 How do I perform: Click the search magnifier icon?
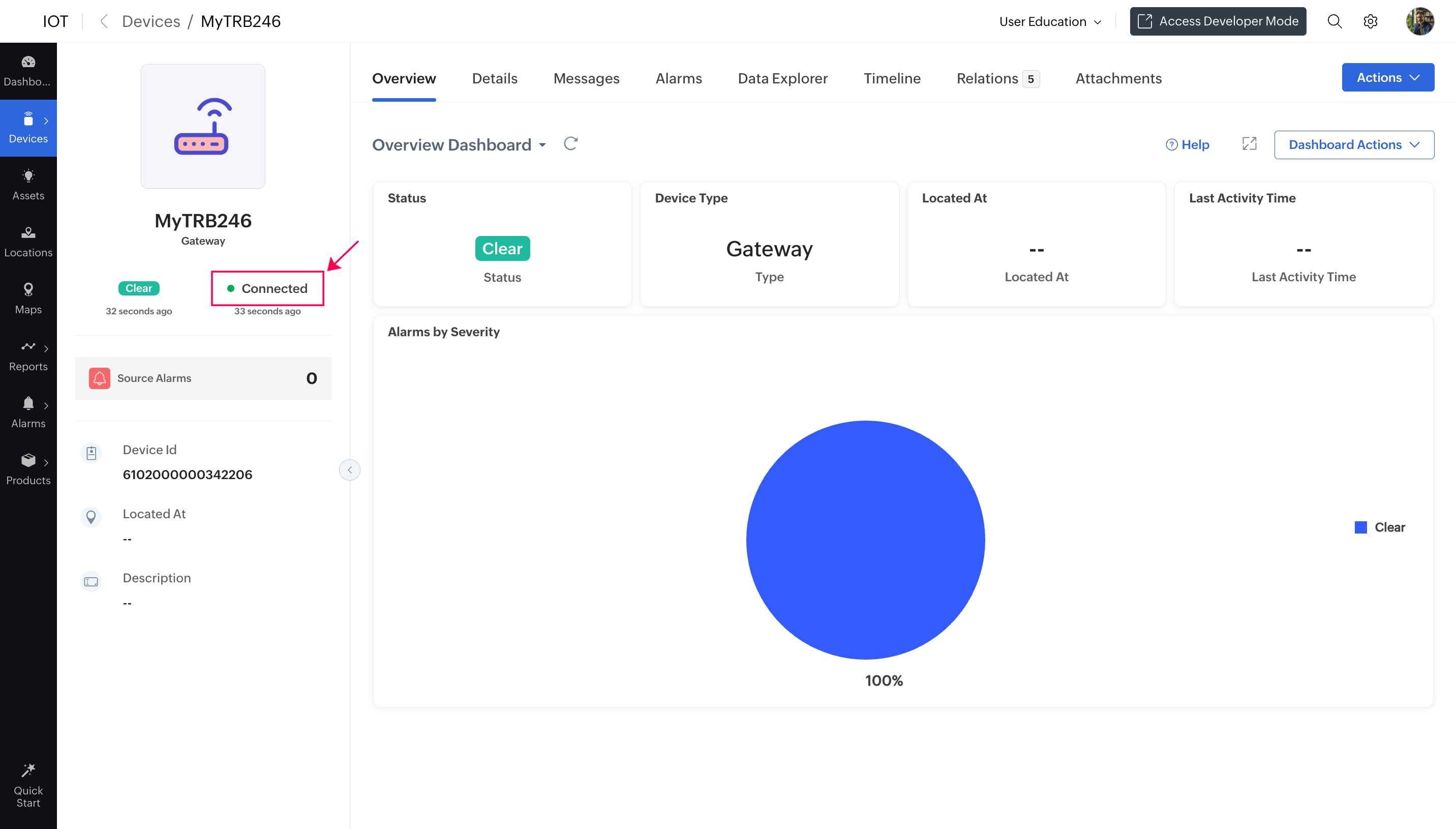[x=1333, y=22]
